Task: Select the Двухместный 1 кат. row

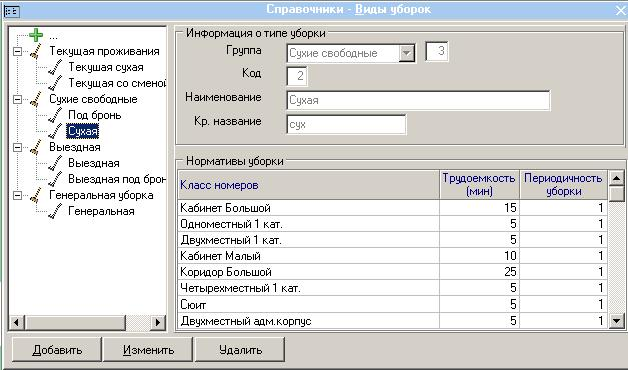Action: click(392, 240)
